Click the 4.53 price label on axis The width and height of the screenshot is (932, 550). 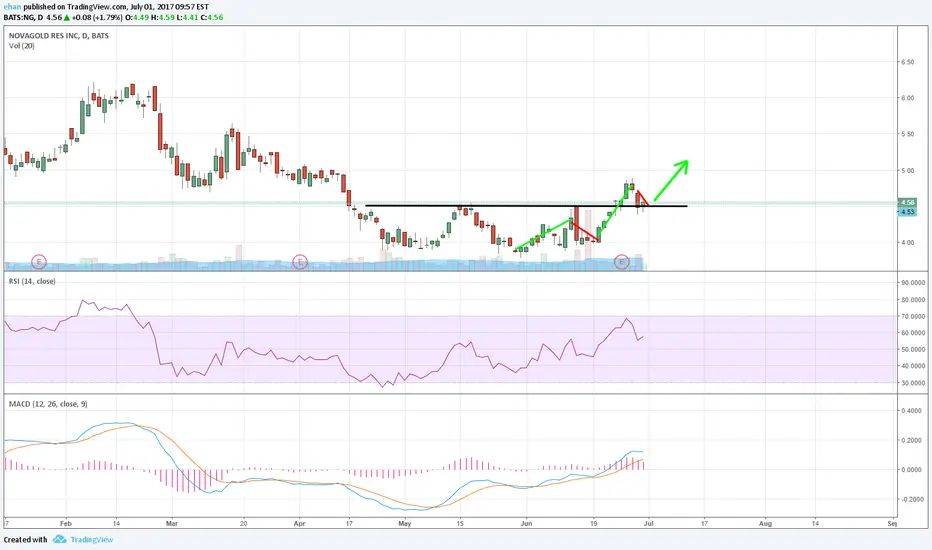[x=908, y=212]
